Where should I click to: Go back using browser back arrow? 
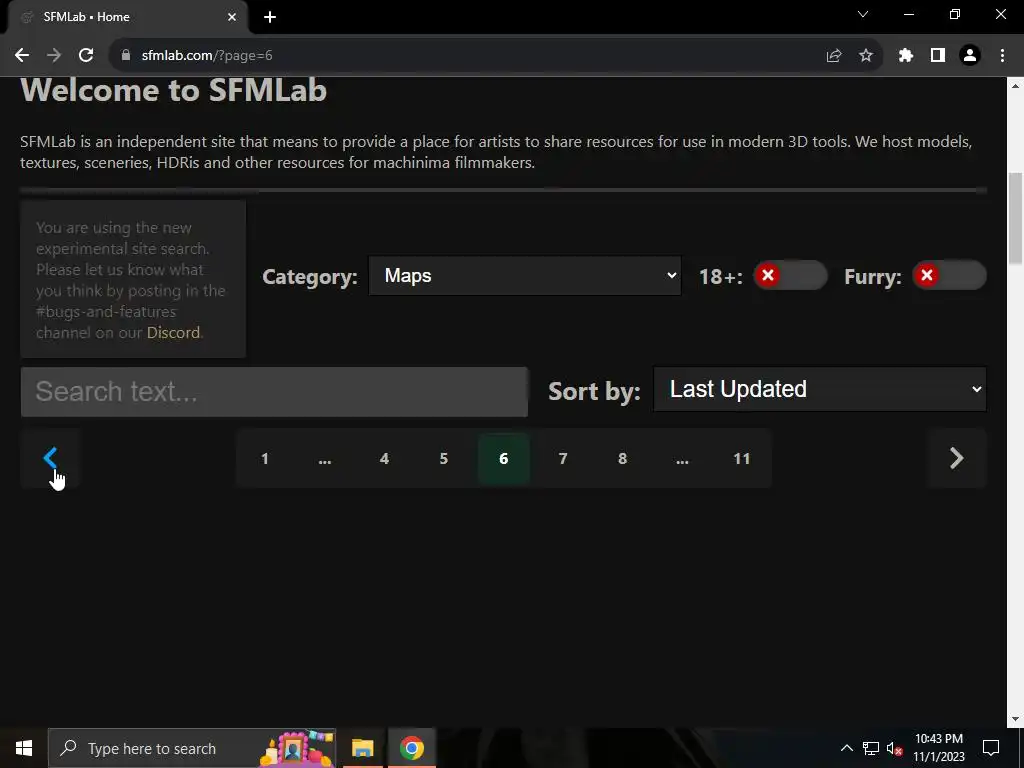point(22,56)
